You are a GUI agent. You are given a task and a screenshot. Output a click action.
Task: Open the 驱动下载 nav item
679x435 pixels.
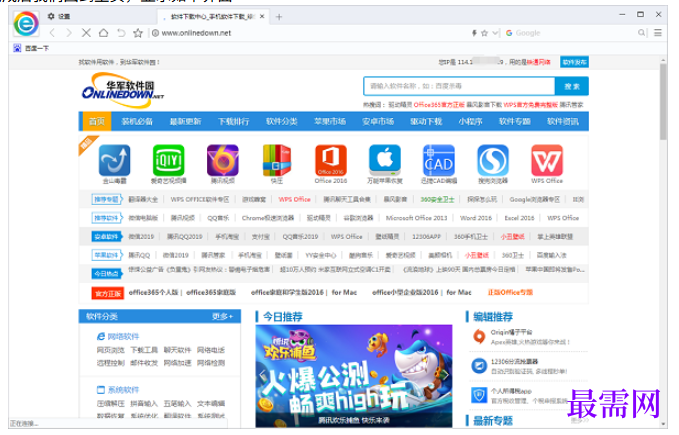click(x=426, y=122)
